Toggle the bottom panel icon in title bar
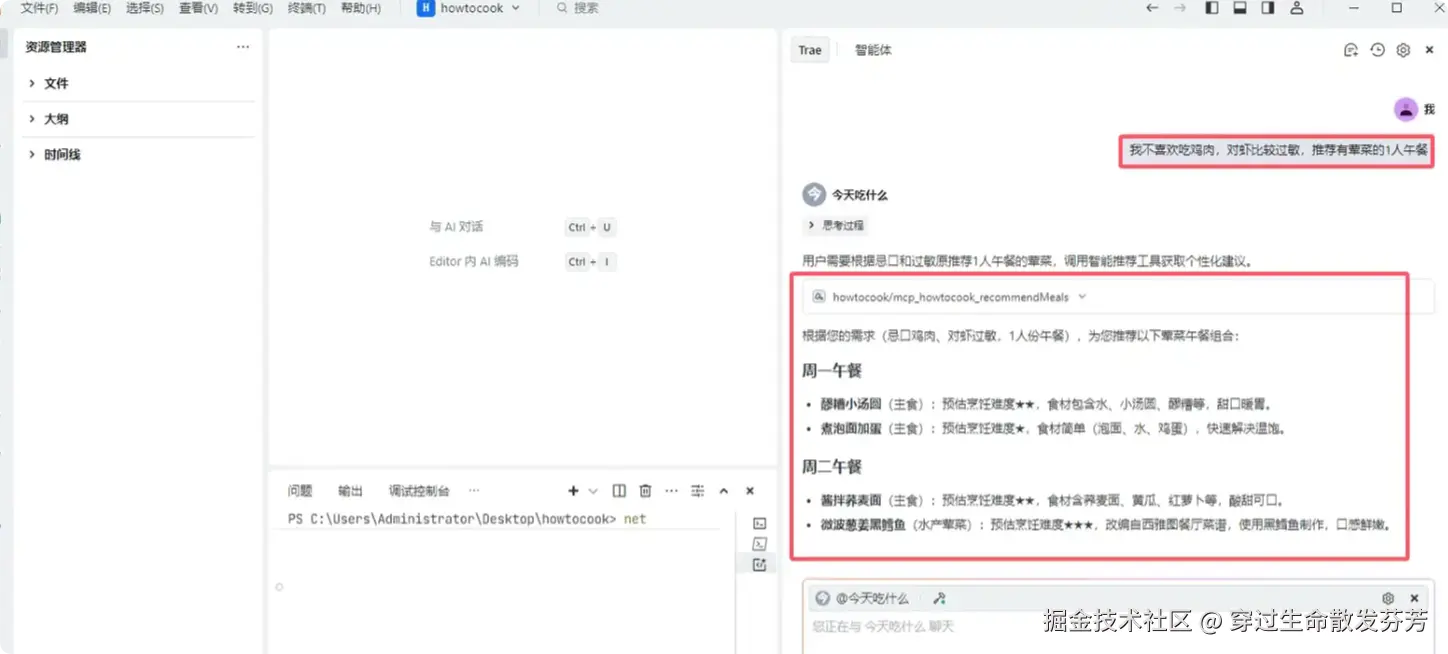 [x=1241, y=8]
